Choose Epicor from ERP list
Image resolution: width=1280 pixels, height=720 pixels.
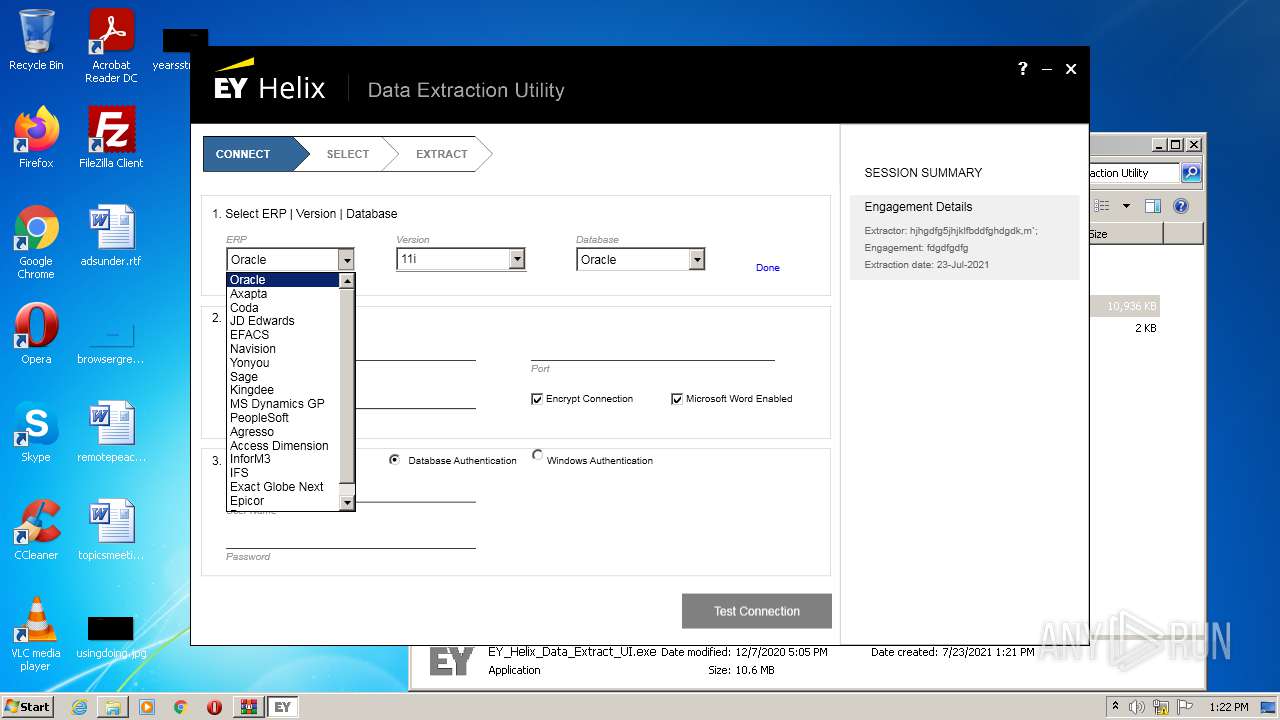point(283,501)
